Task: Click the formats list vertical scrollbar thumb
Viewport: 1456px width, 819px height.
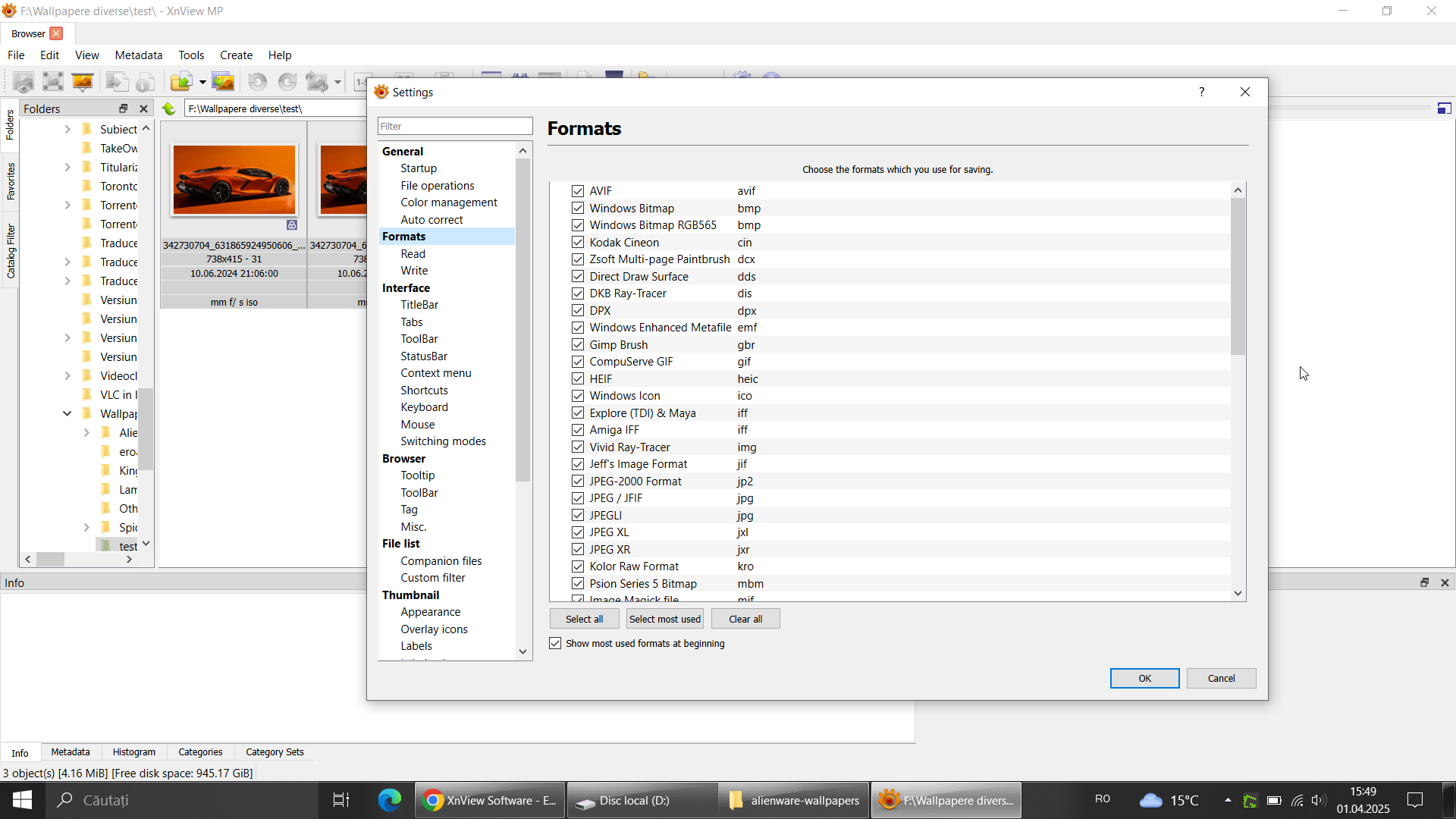Action: [x=1238, y=276]
